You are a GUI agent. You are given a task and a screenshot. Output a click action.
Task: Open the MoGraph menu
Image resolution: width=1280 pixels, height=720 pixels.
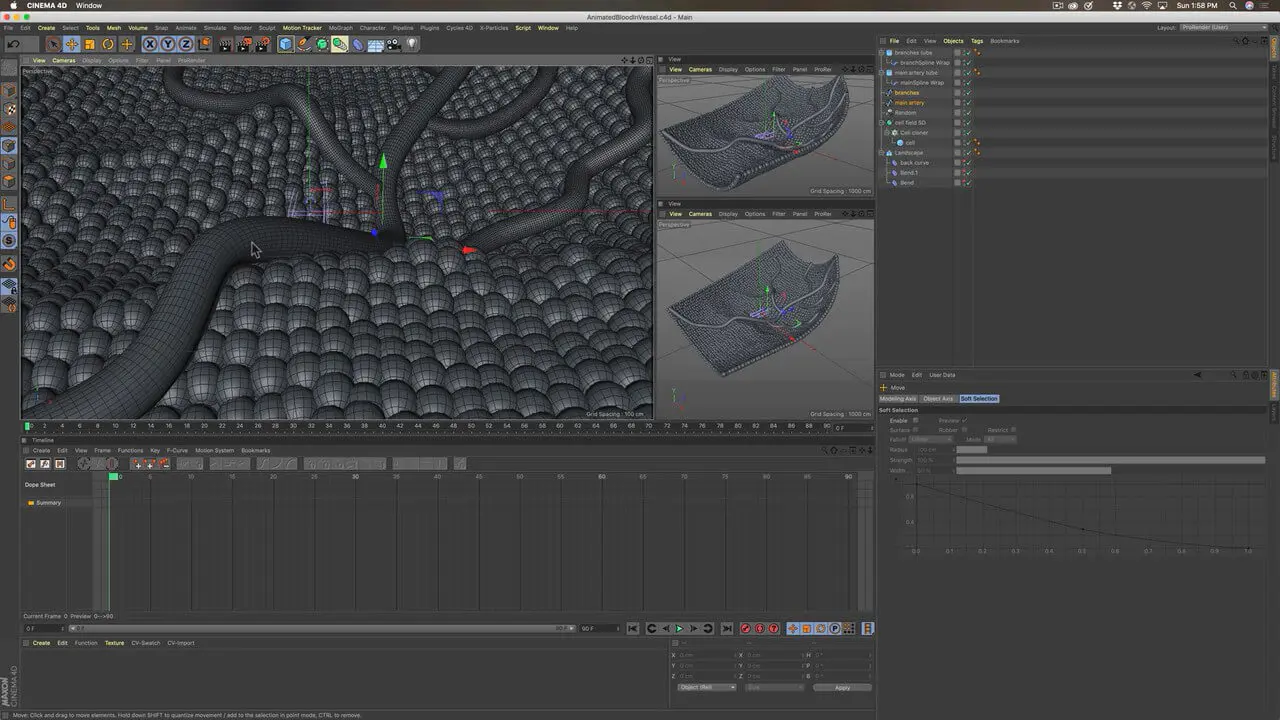340,28
